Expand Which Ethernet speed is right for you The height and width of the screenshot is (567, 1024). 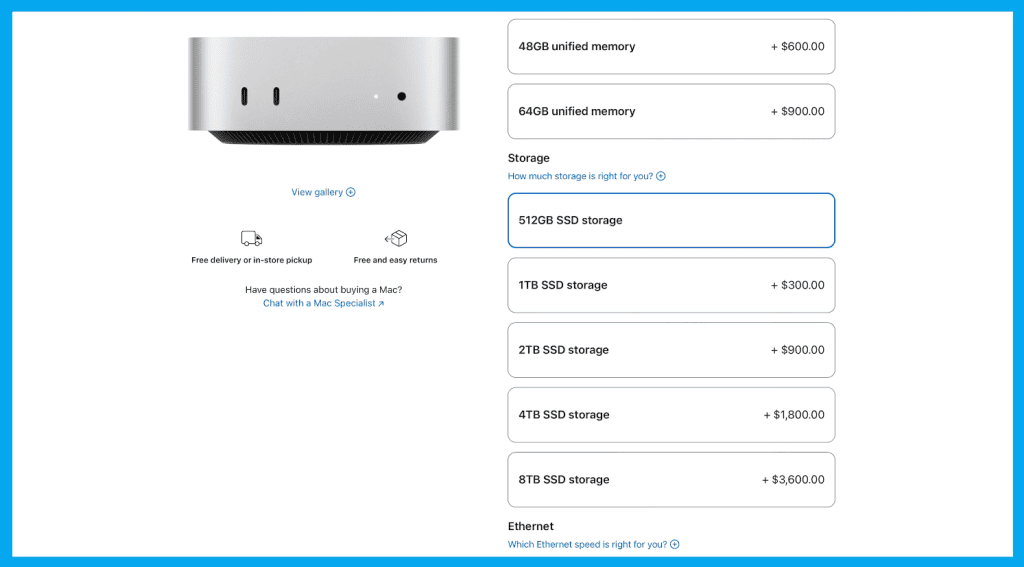tap(587, 544)
